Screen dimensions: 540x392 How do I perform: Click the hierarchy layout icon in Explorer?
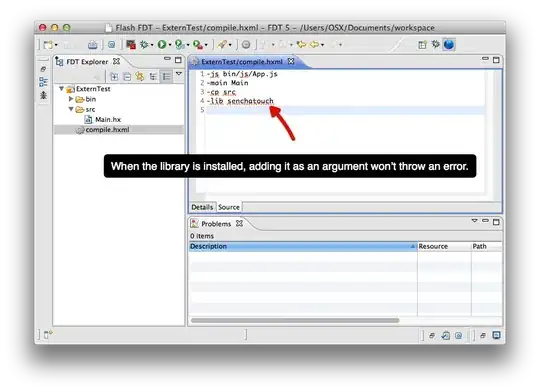[153, 76]
